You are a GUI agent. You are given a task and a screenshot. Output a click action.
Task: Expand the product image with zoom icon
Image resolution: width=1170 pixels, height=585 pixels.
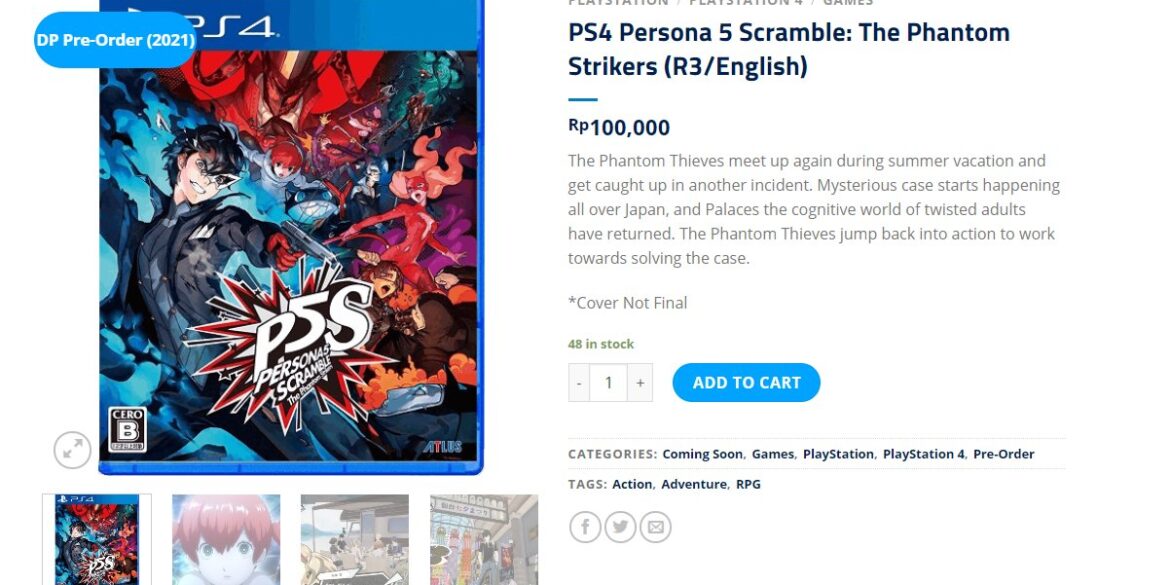tap(72, 449)
